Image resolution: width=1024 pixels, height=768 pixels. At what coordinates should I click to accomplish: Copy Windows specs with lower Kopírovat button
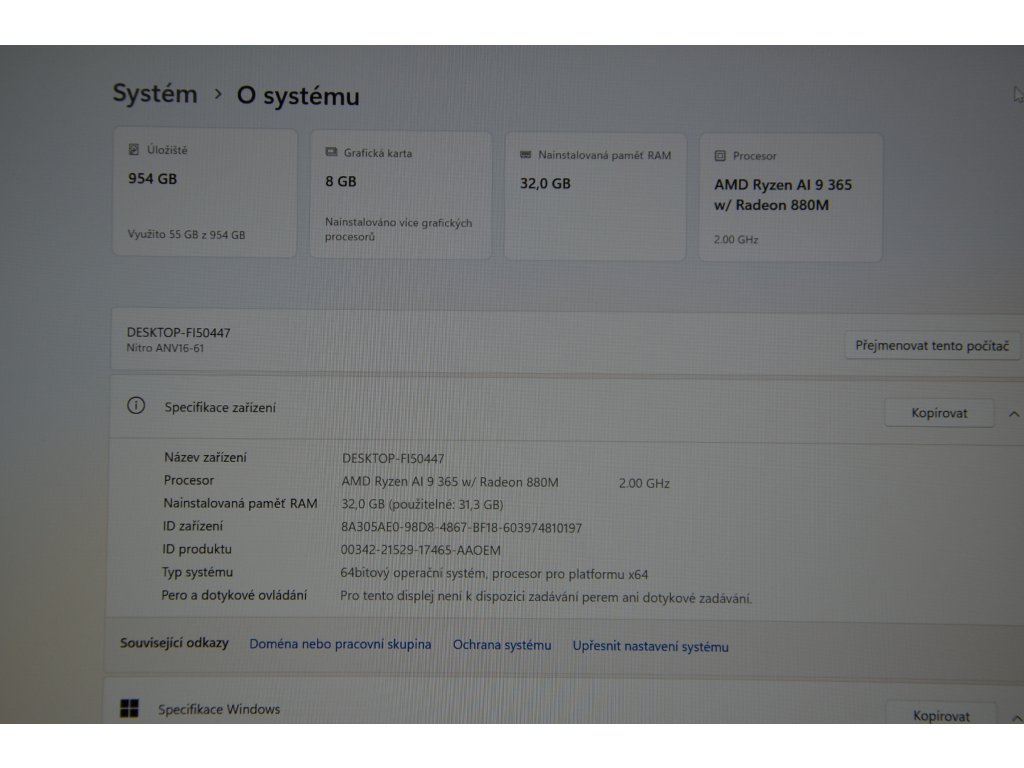pos(941,714)
